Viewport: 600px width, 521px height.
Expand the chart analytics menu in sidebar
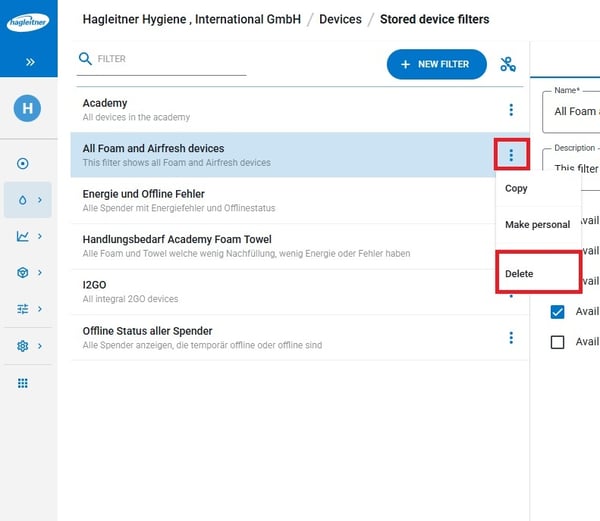click(x=28, y=236)
